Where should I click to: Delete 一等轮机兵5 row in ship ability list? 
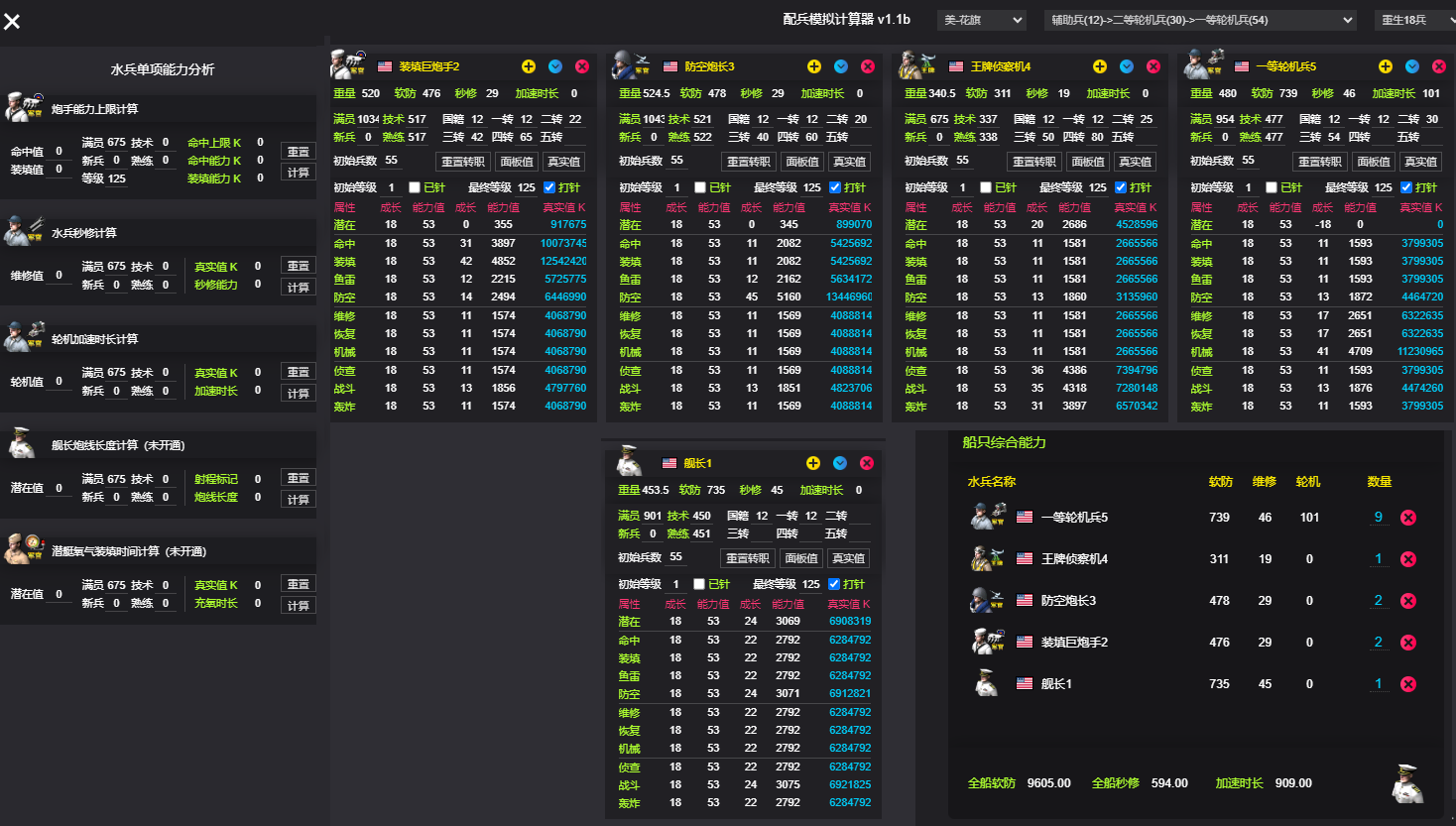[1407, 518]
